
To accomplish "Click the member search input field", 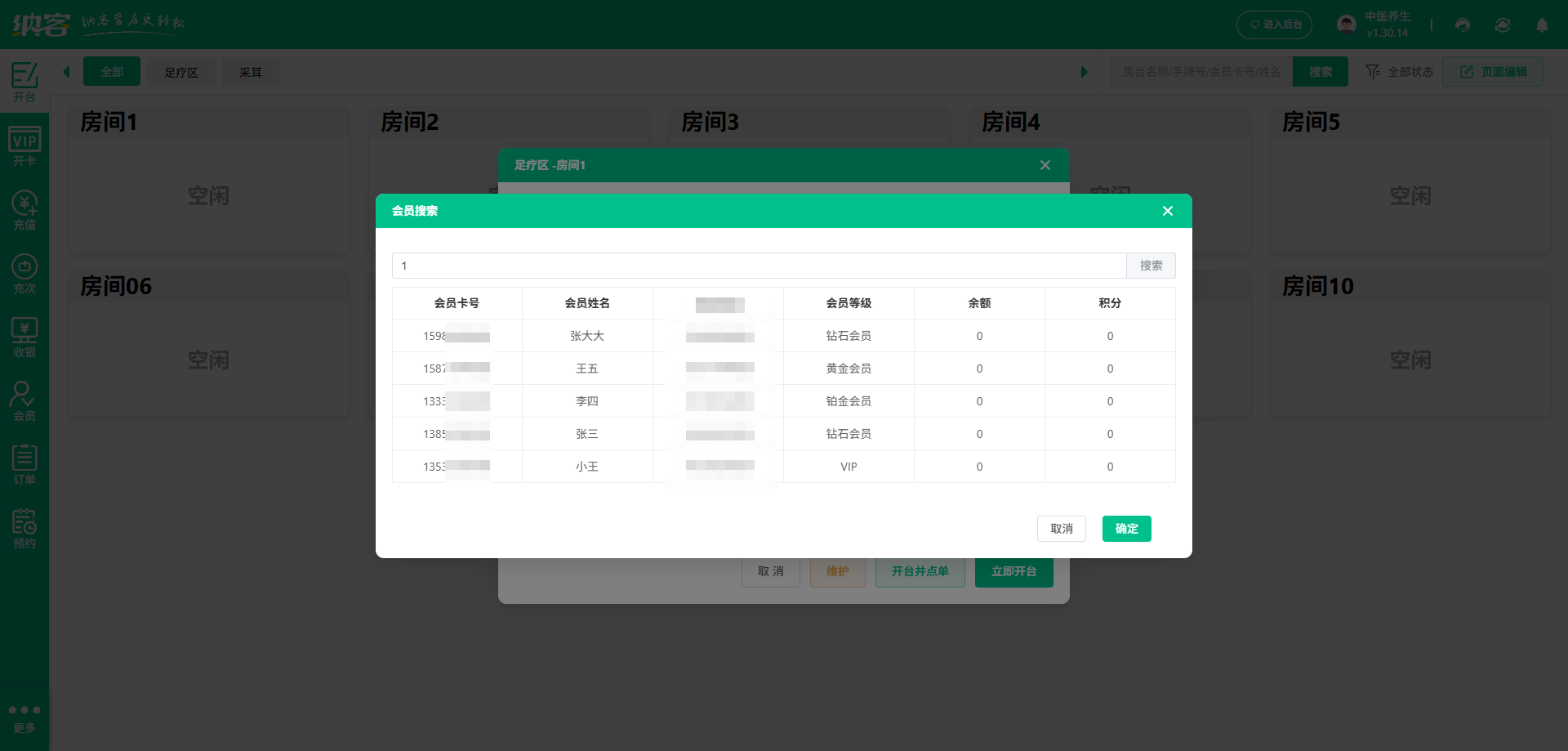I will click(x=759, y=266).
